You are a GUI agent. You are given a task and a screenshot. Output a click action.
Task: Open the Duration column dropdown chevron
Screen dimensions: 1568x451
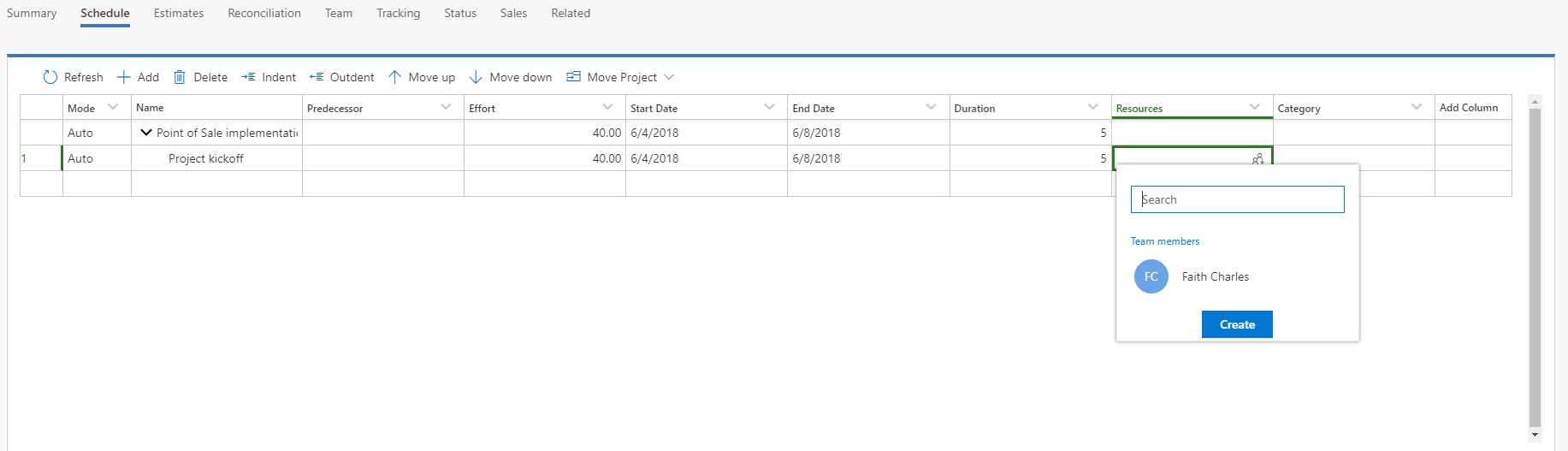coord(1092,107)
